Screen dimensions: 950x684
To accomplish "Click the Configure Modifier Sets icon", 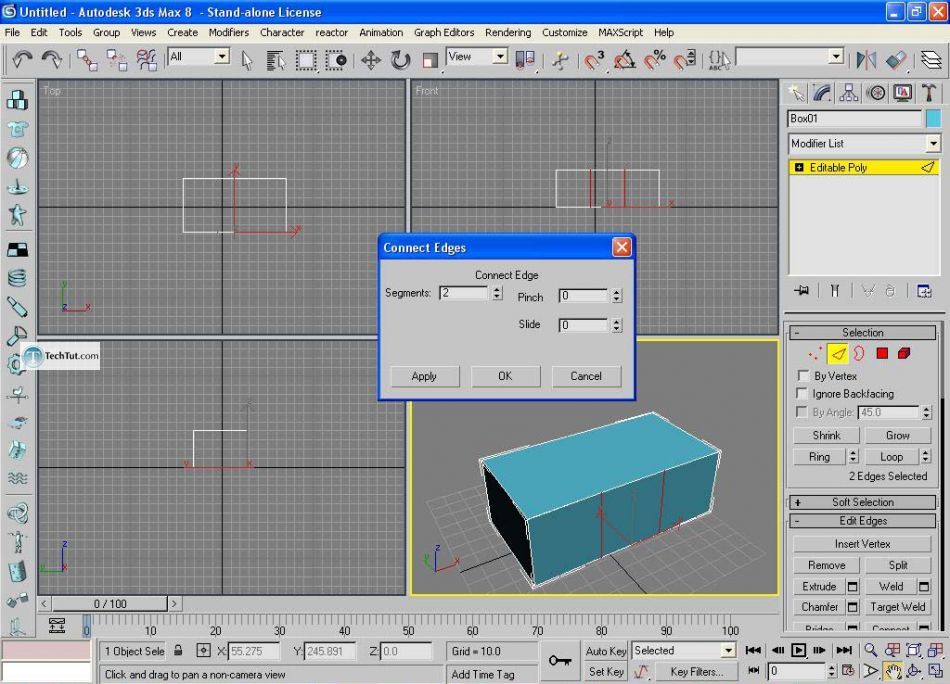I will click(924, 291).
